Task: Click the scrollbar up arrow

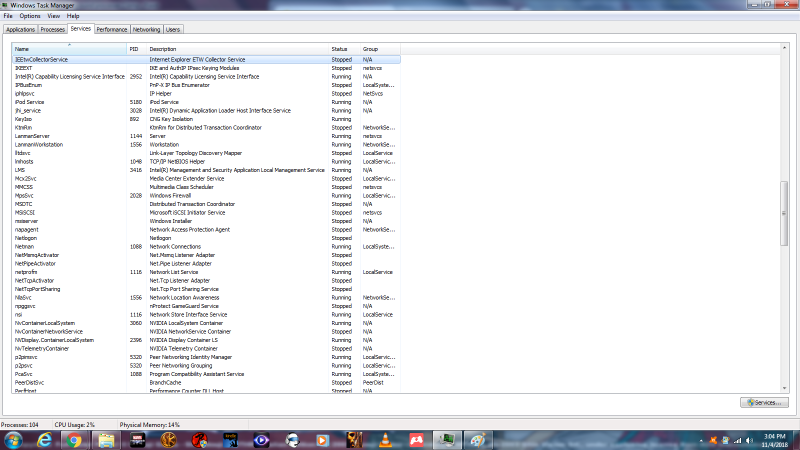Action: 784,48
